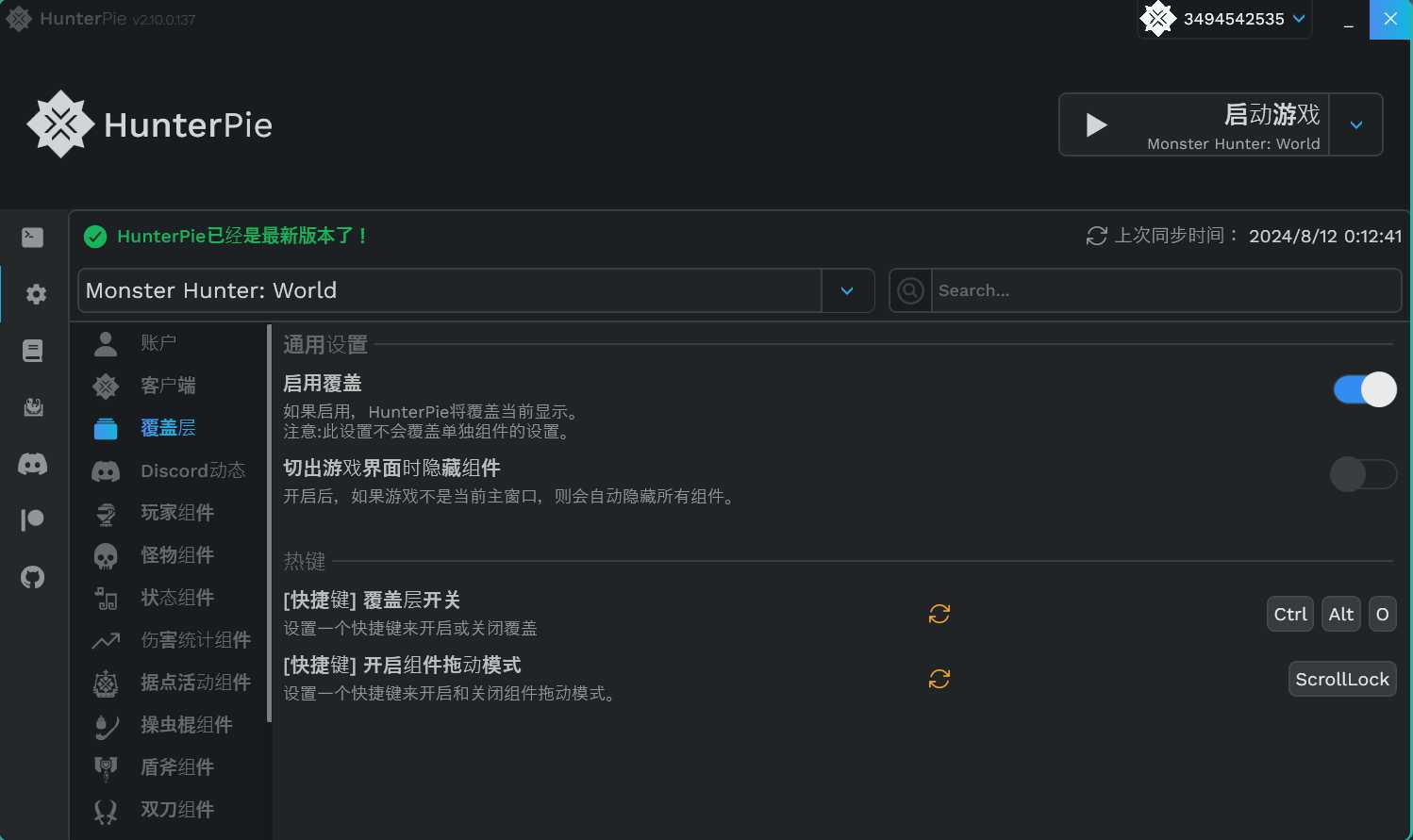Open the 3494542535 account dropdown
1413x840 pixels.
pyautogui.click(x=1223, y=19)
